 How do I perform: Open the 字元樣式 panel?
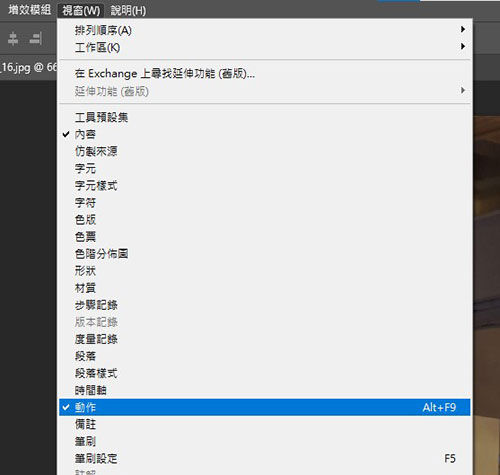264,185
